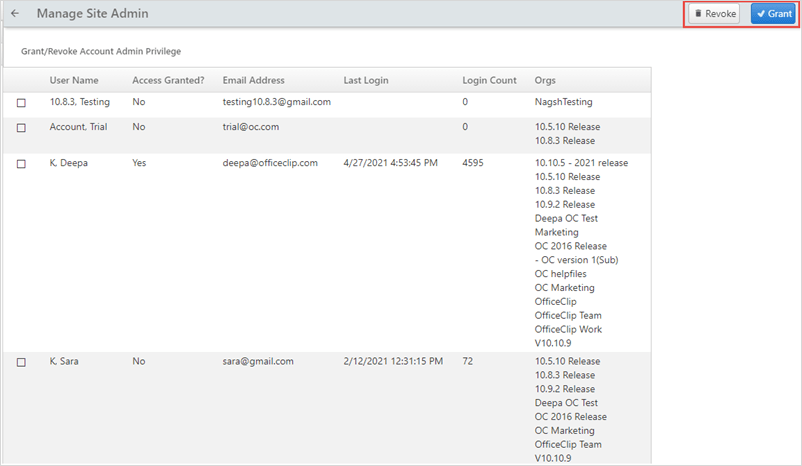802x466 pixels.
Task: Enable the checkbox for K, Sara
Action: click(21, 363)
